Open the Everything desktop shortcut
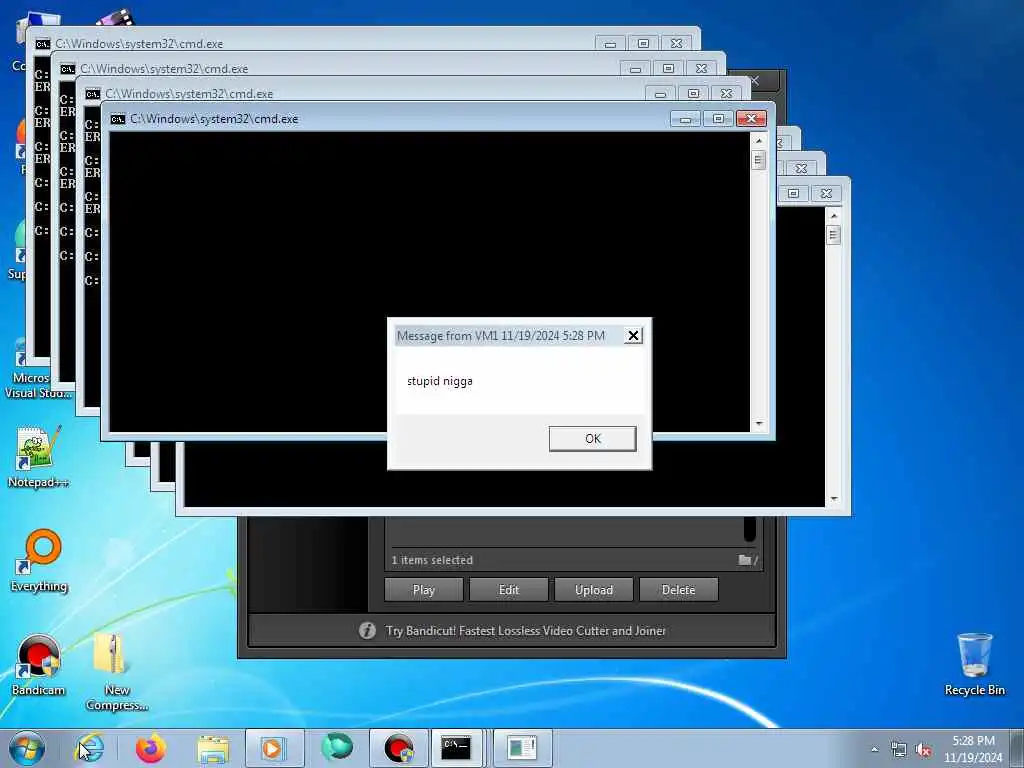The image size is (1024, 768). 39,560
